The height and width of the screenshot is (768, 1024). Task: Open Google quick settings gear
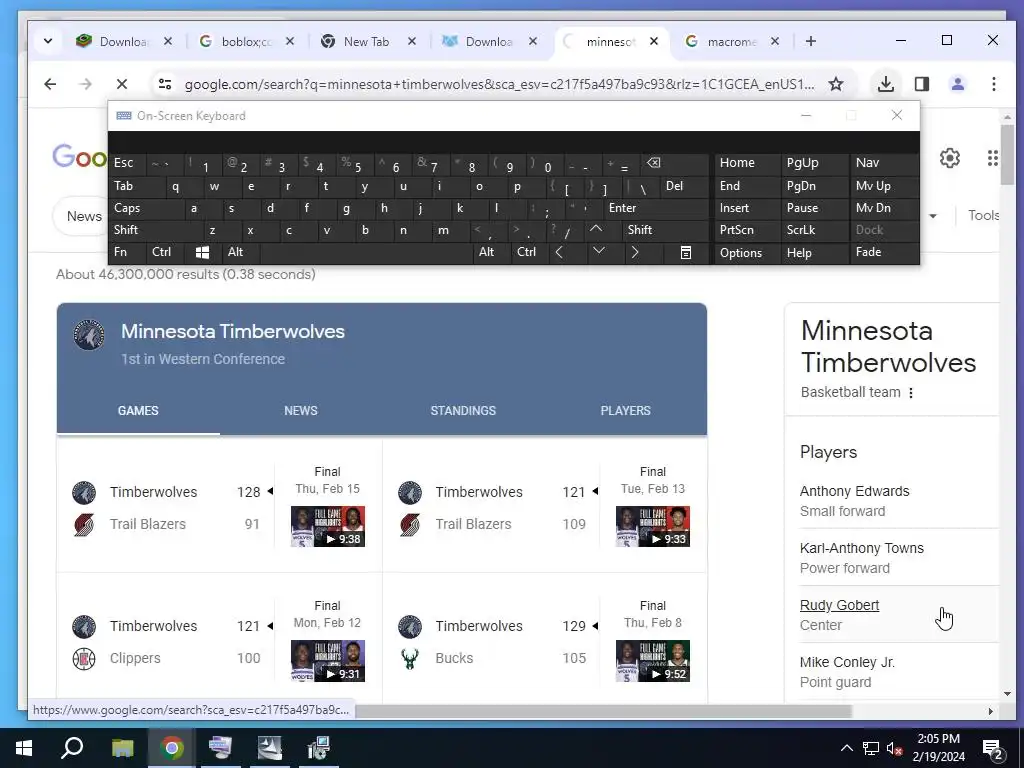coord(950,158)
